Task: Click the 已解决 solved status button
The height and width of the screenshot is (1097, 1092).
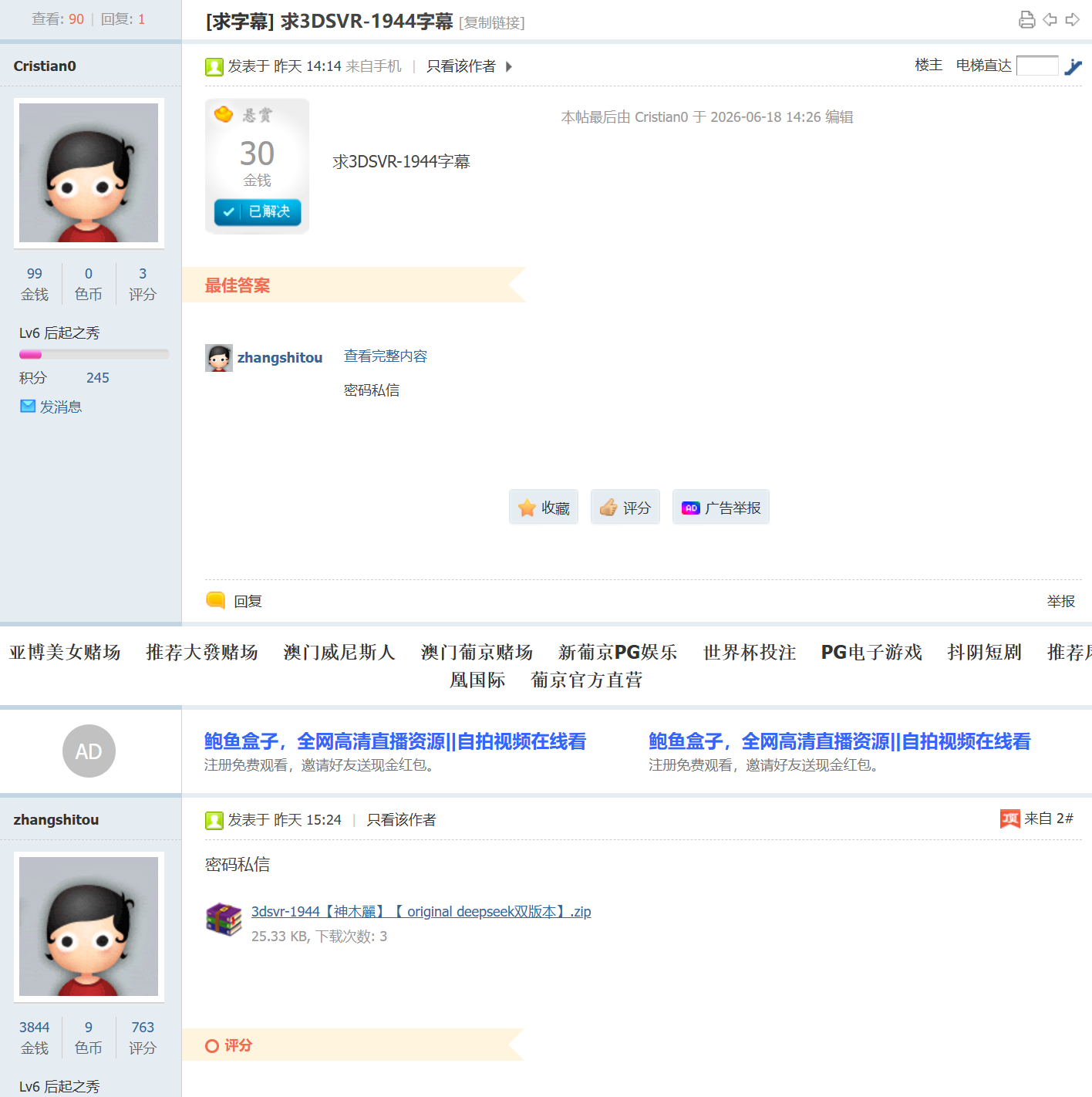Action: 258,211
